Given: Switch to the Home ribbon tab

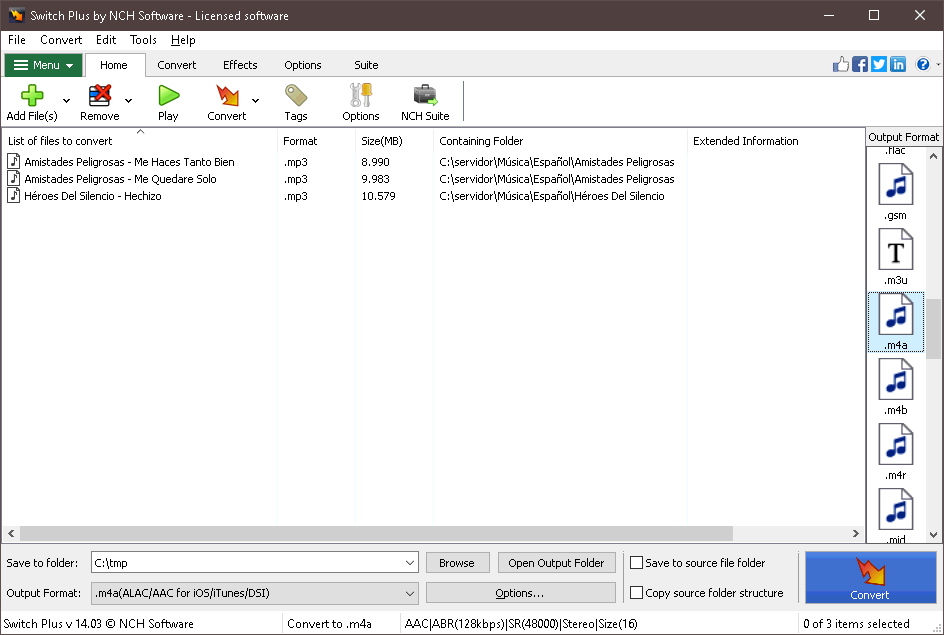Looking at the screenshot, I should pyautogui.click(x=114, y=65).
